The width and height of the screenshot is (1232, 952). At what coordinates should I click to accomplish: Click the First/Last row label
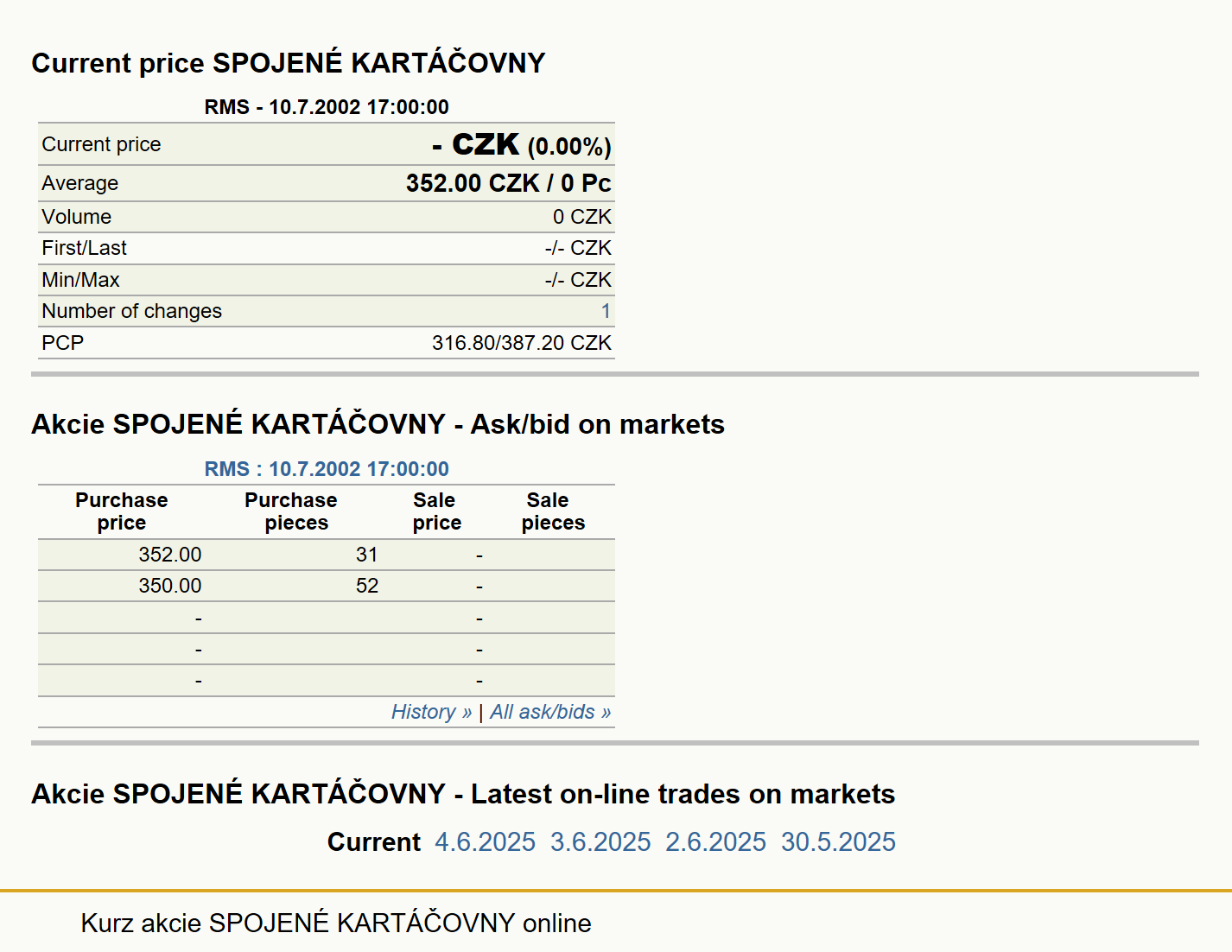coord(84,248)
